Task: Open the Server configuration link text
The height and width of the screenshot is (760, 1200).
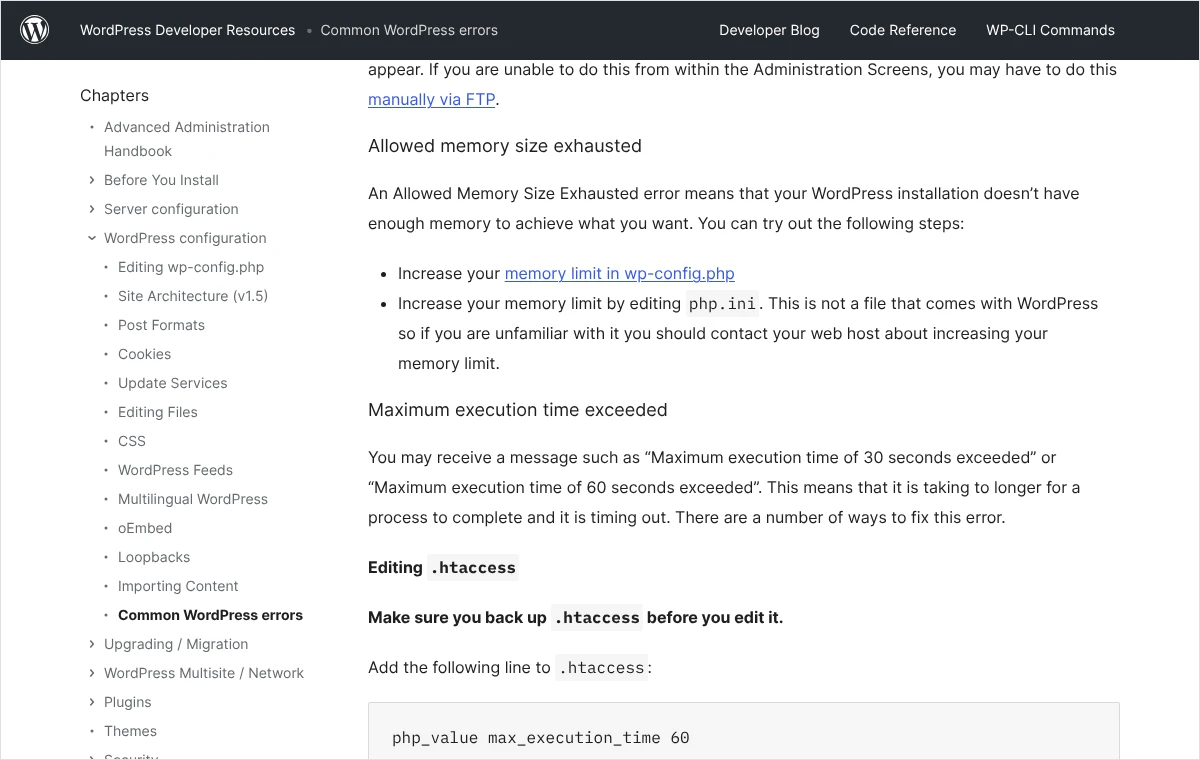Action: (171, 209)
